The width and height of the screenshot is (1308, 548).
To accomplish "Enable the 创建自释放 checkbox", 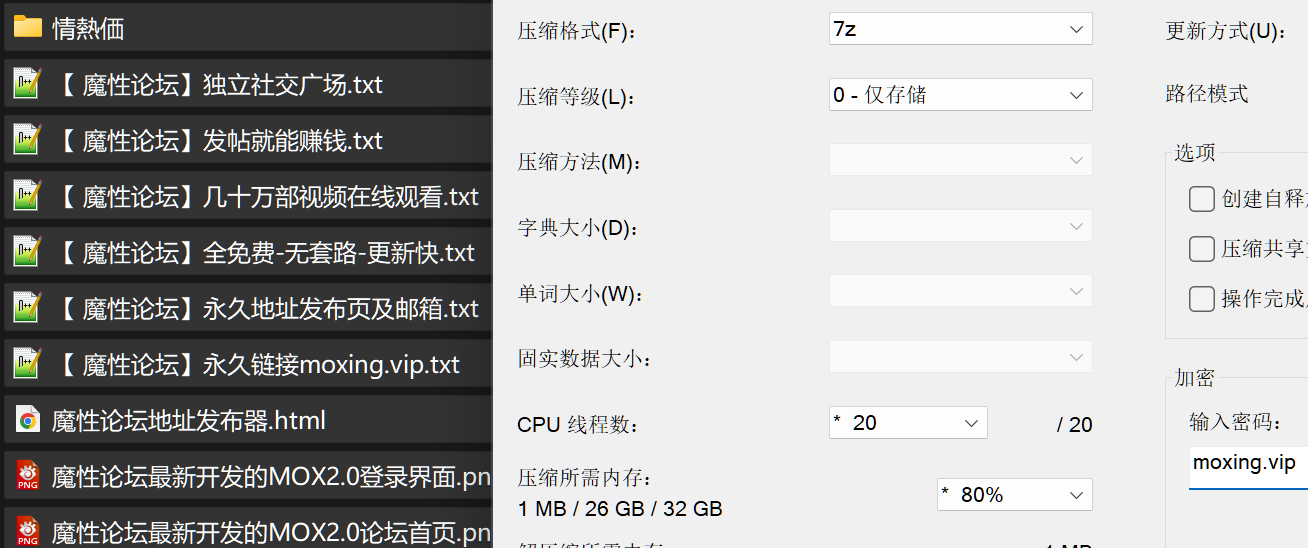I will [1202, 199].
